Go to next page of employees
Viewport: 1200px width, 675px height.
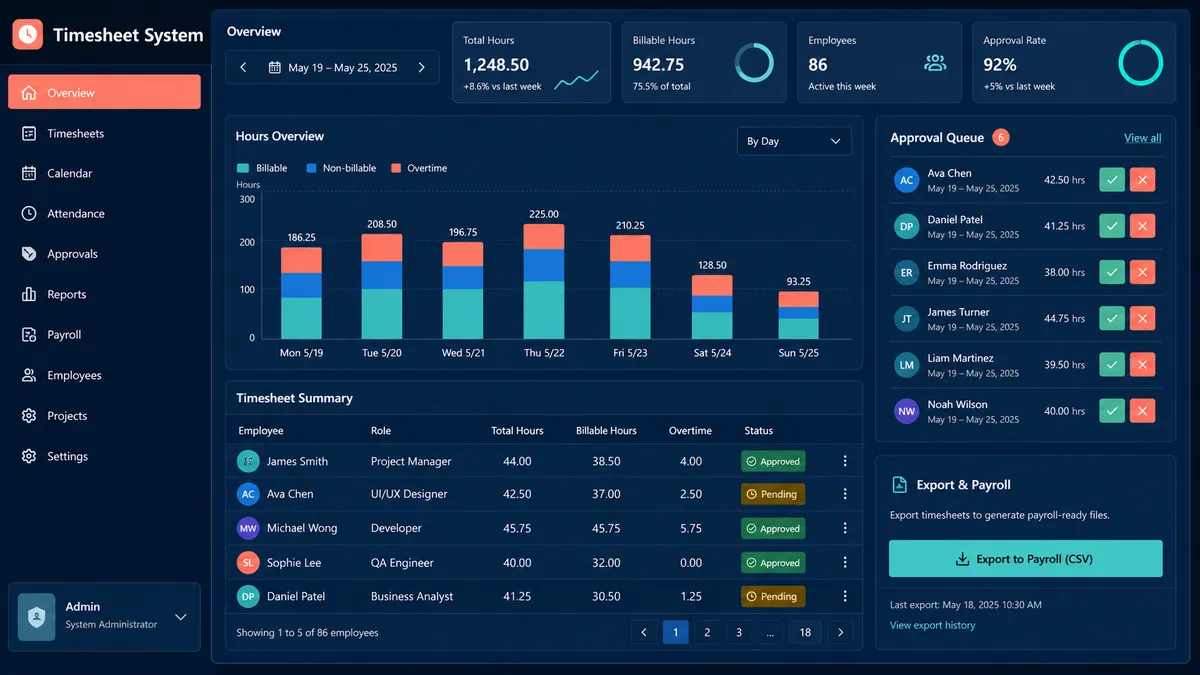click(x=841, y=632)
